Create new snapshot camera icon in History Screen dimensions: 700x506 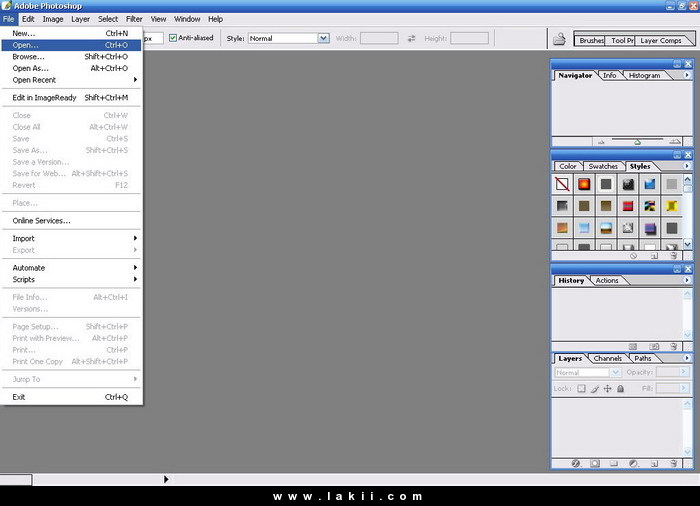coord(654,347)
